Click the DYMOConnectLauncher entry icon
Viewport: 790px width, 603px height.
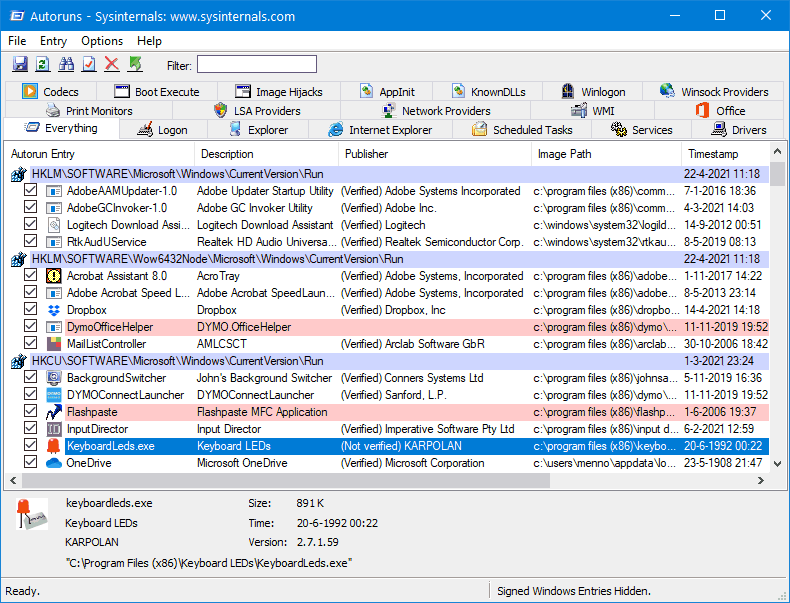click(x=53, y=395)
